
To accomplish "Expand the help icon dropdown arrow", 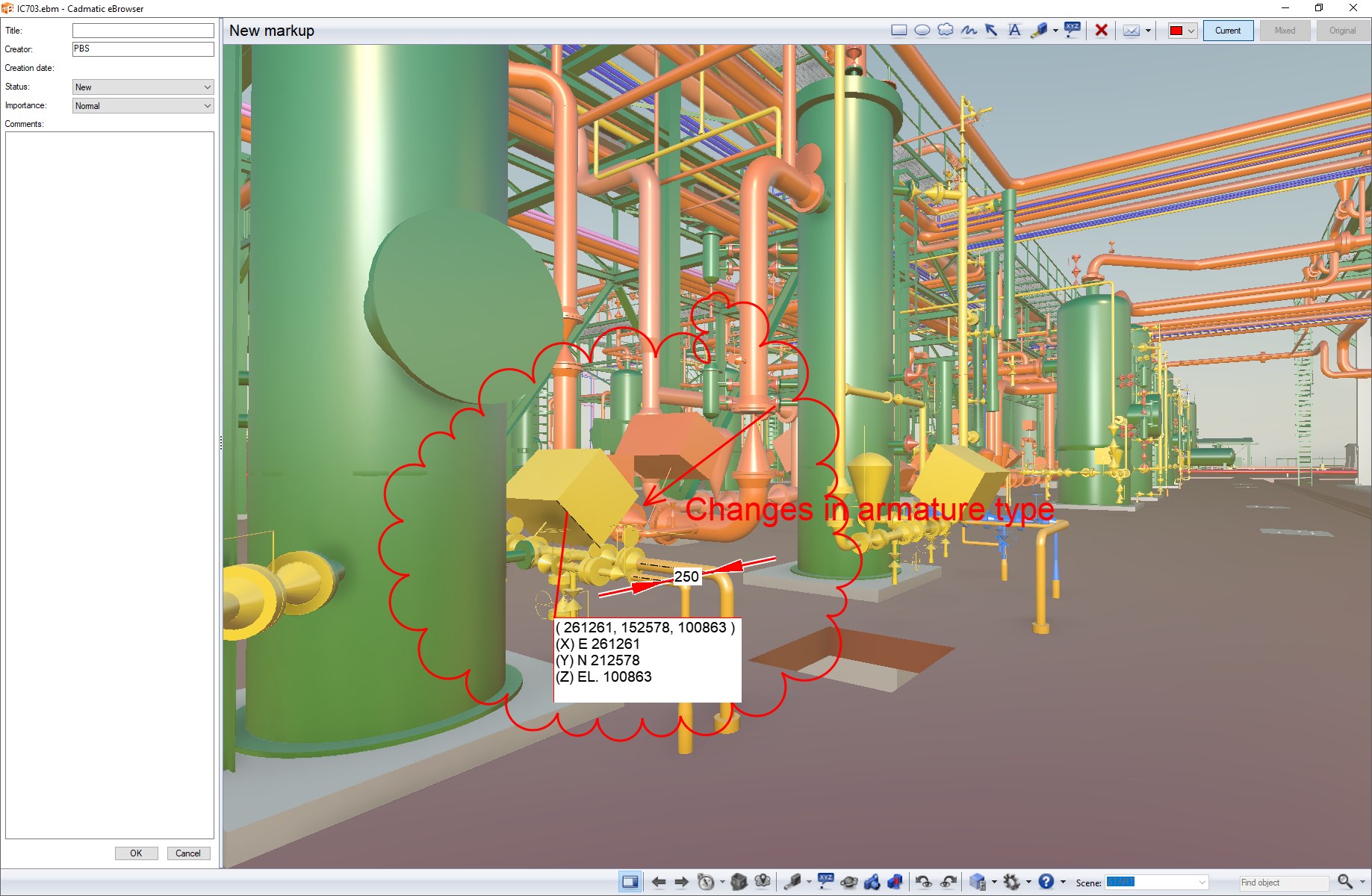I will [1063, 882].
